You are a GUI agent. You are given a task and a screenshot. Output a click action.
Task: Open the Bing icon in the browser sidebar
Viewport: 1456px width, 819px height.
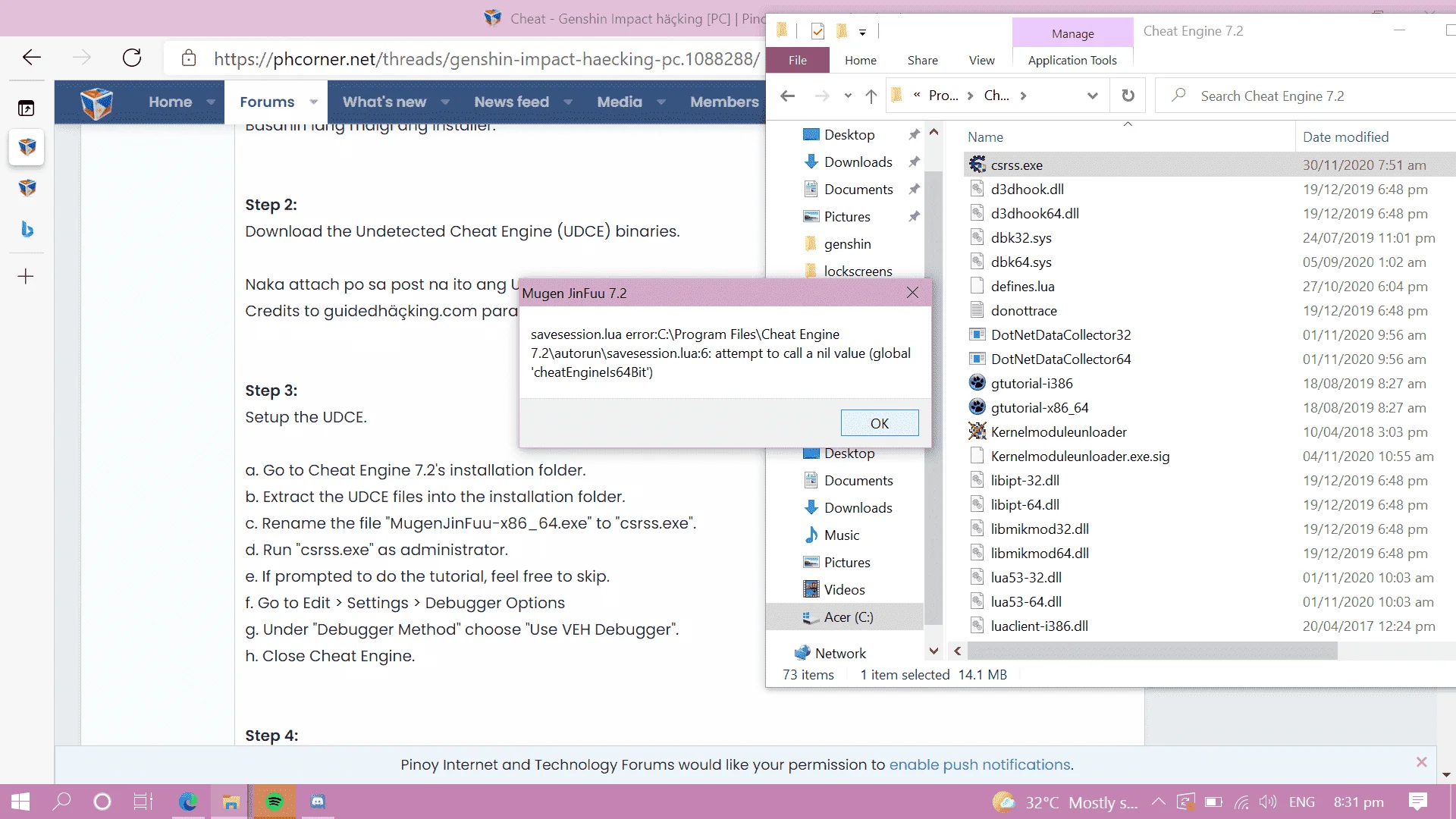click(x=27, y=229)
